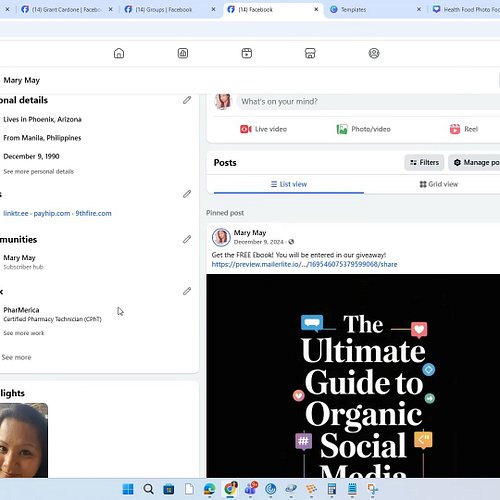The image size is (500, 500).
Task: Edit communities section with the pencil icon
Action: tap(187, 239)
